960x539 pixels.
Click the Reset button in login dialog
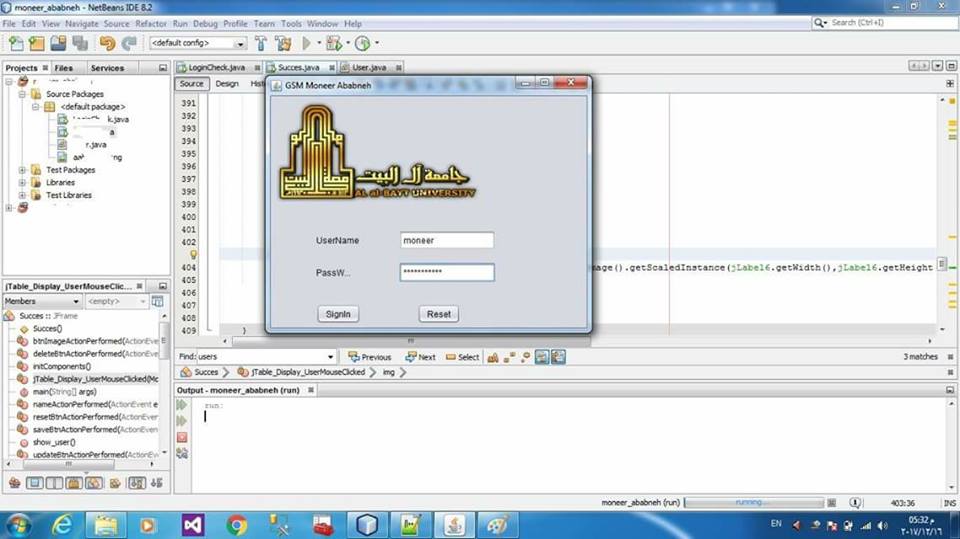pos(438,314)
